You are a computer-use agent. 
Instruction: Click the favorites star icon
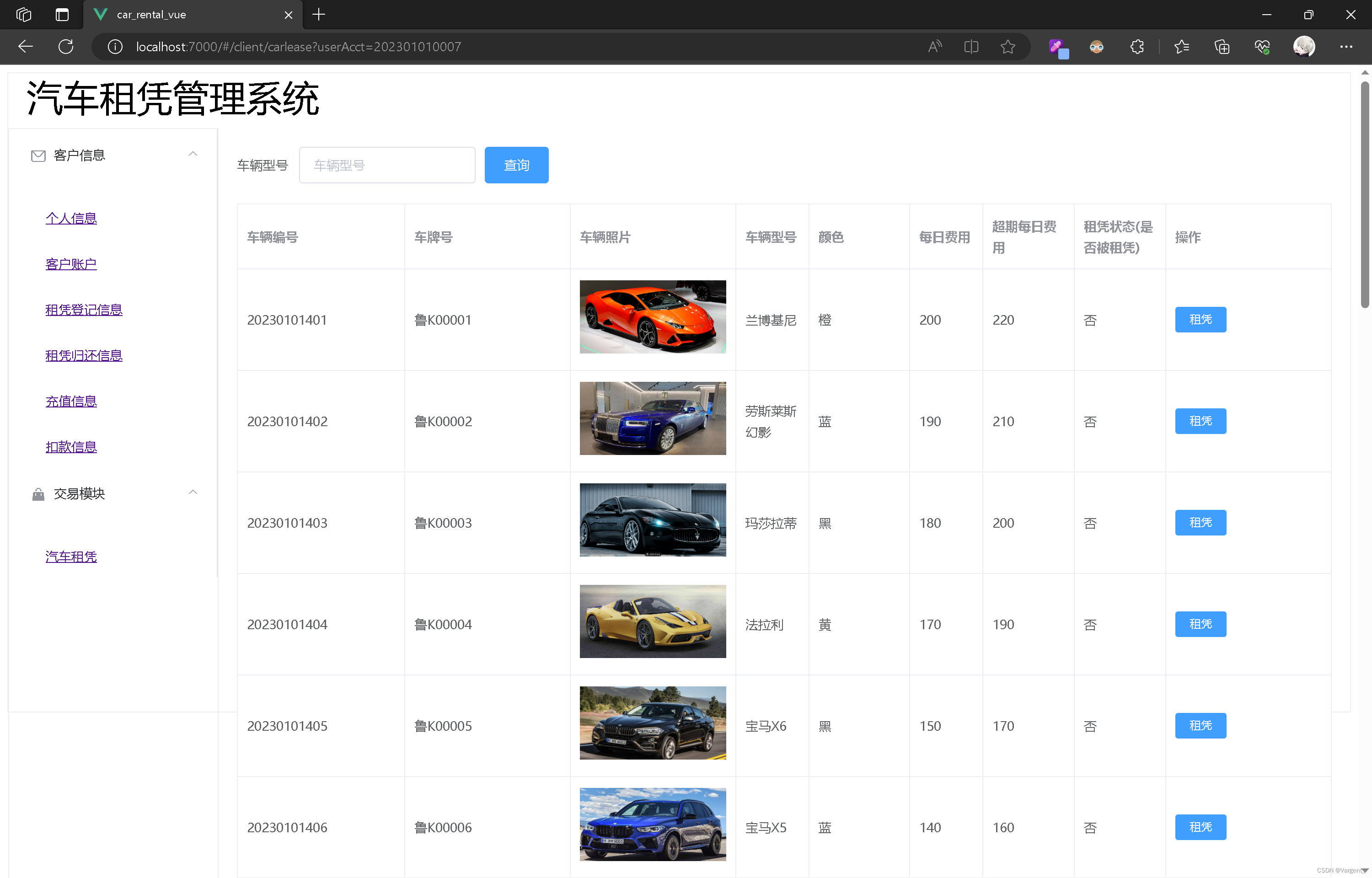[x=1008, y=47]
